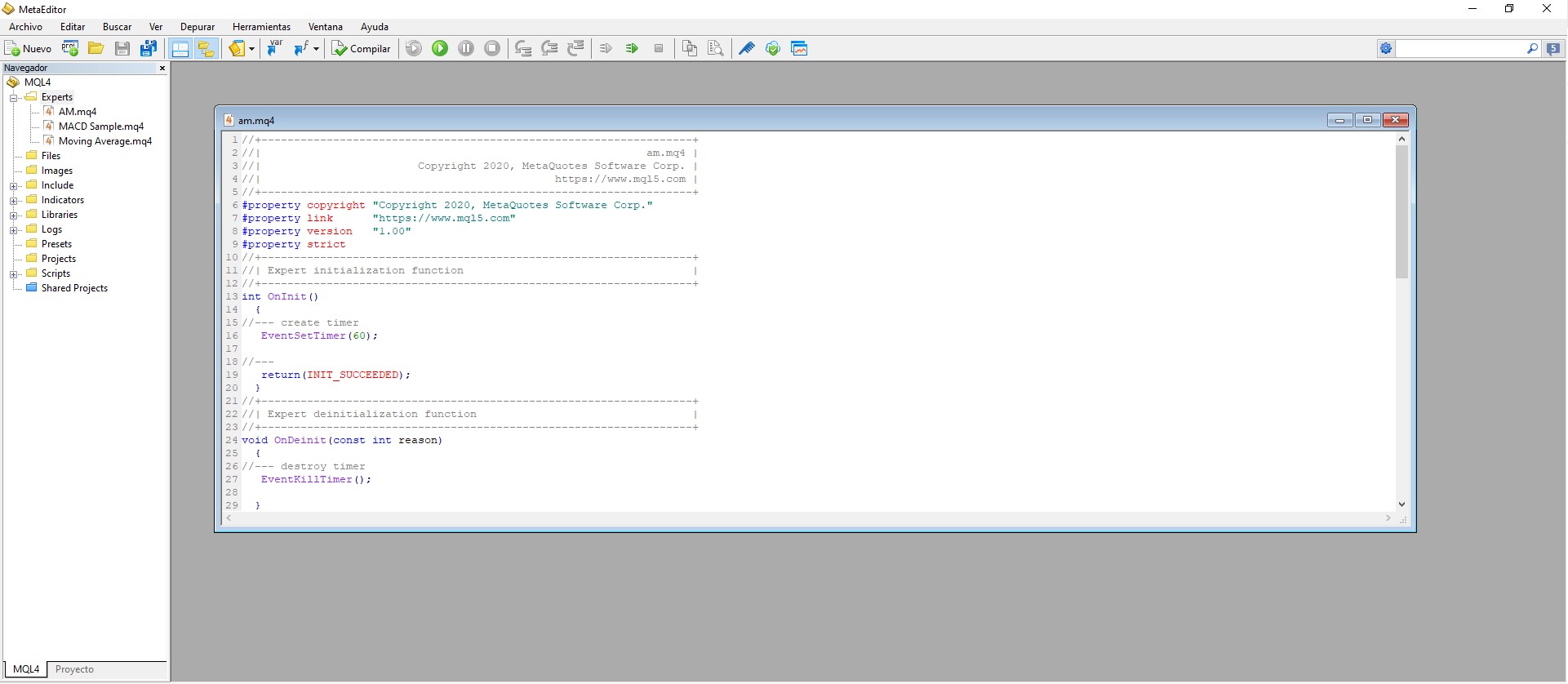Click the search magnifier icon
Viewport: 1568px width, 684px height.
[1532, 49]
